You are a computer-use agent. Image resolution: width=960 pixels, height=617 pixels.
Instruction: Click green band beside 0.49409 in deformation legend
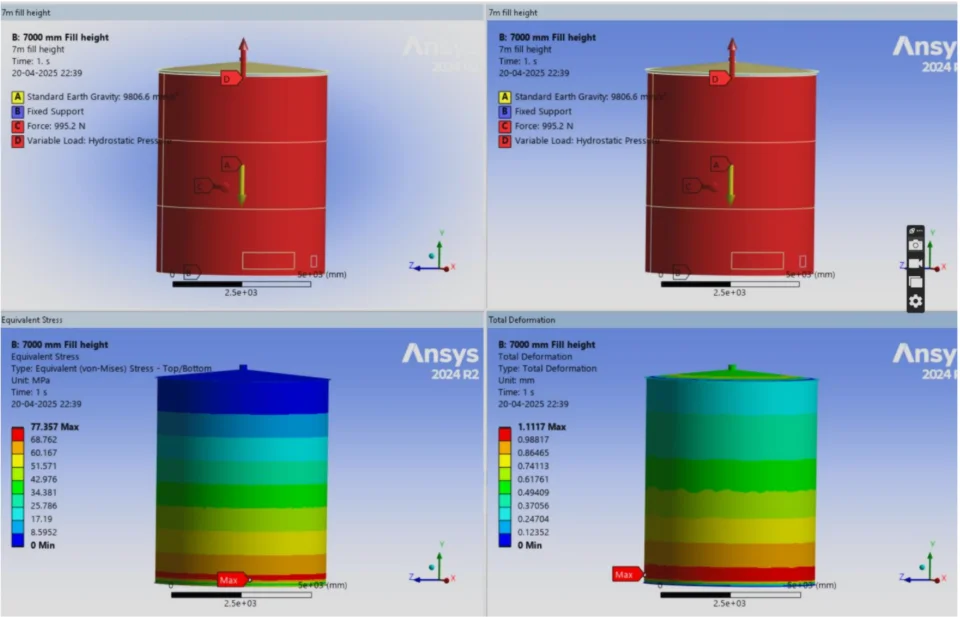505,487
